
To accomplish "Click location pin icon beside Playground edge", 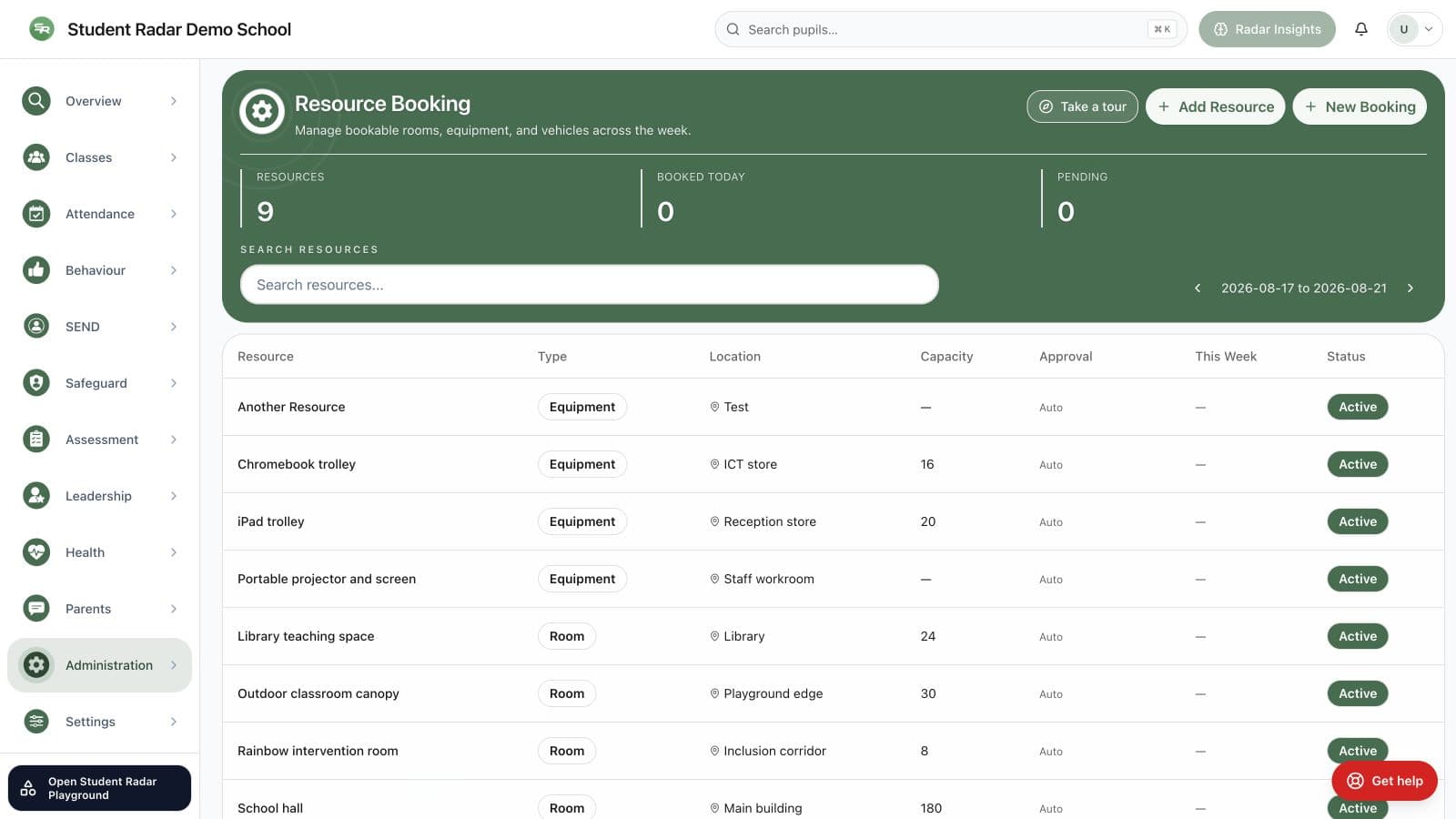I will [x=714, y=693].
